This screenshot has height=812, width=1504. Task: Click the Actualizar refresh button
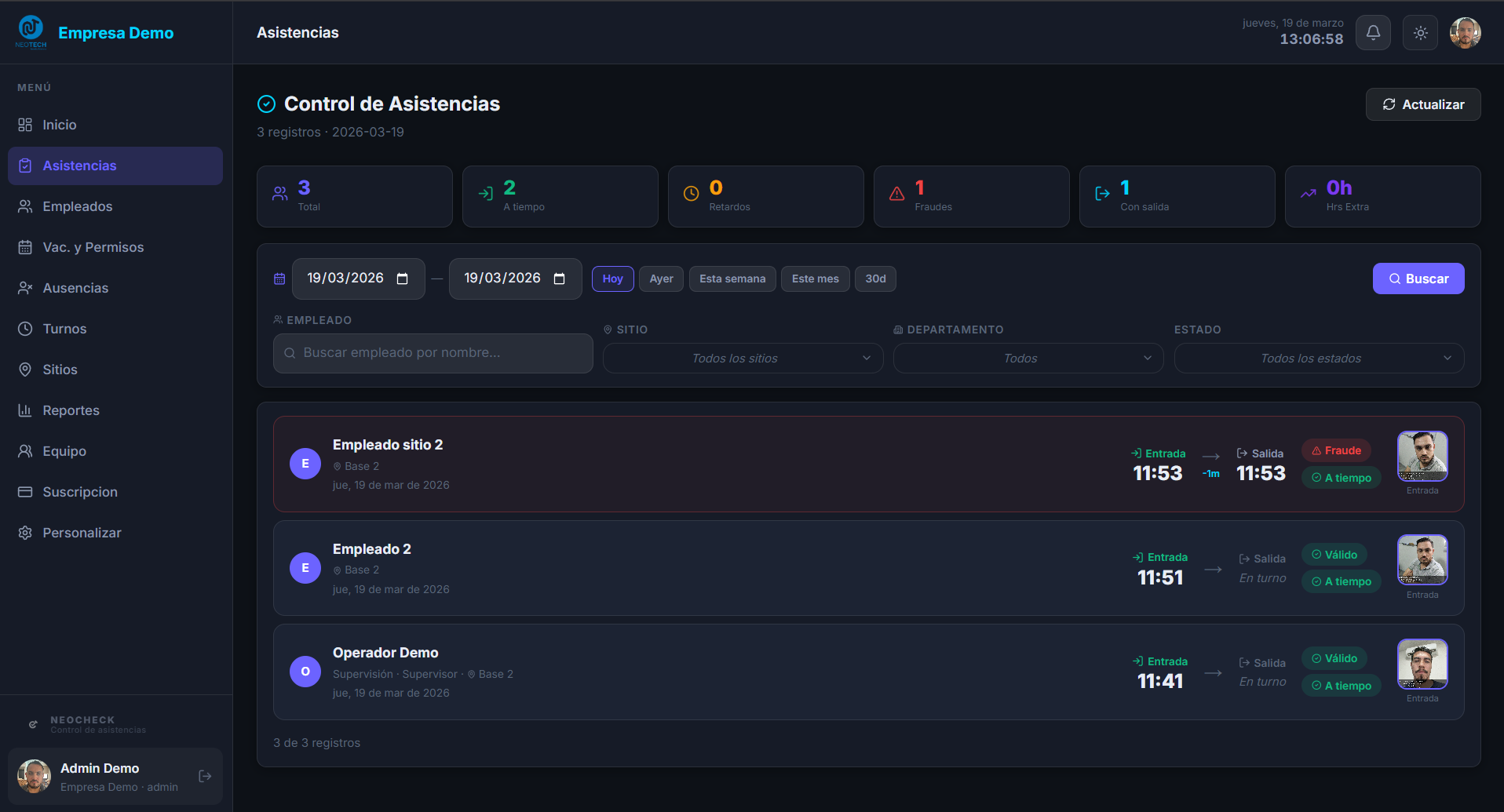pos(1422,104)
